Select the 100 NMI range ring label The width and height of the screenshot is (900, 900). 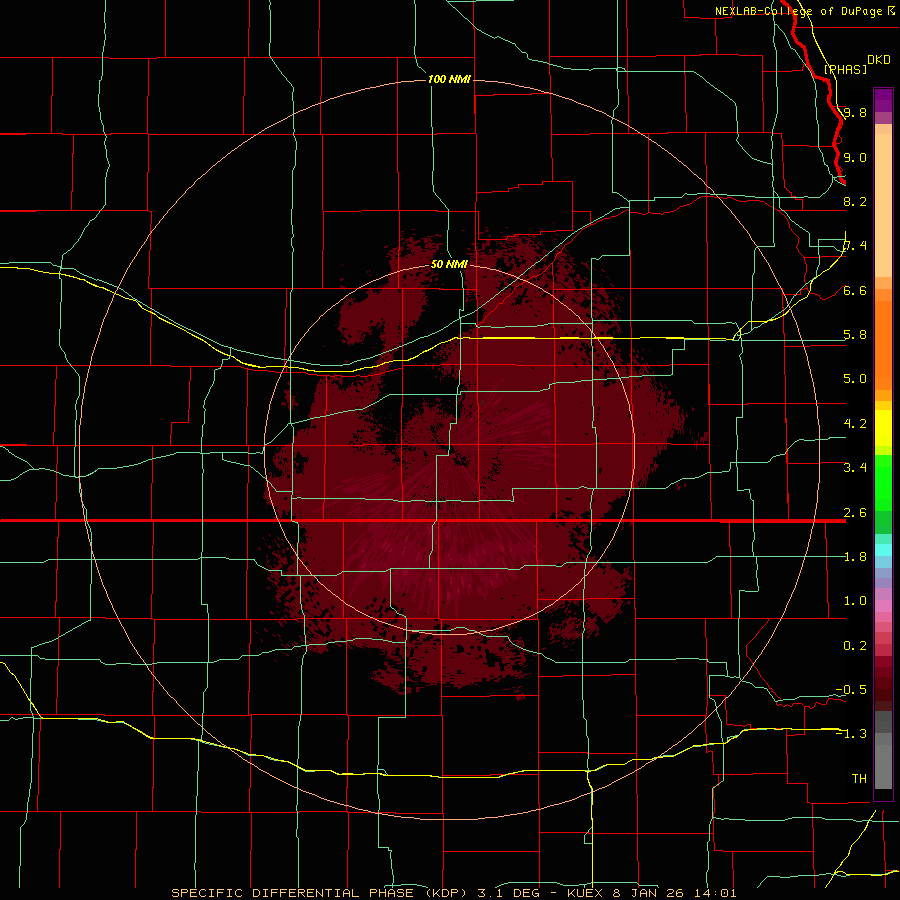coord(449,79)
